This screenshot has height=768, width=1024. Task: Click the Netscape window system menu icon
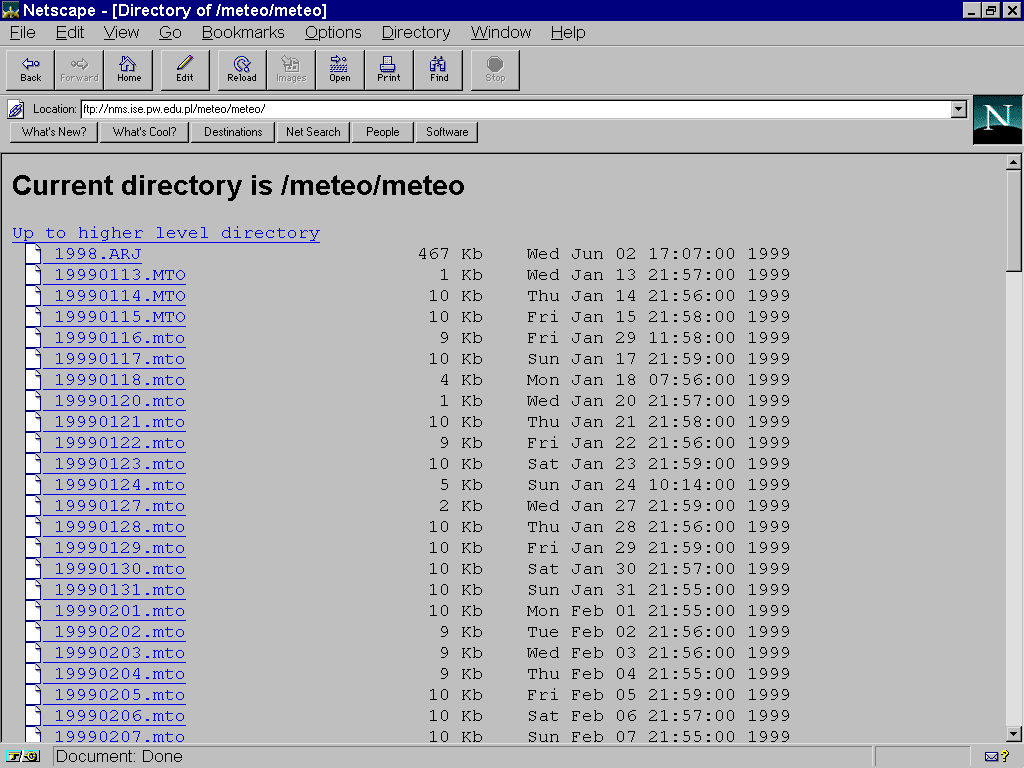tap(10, 10)
